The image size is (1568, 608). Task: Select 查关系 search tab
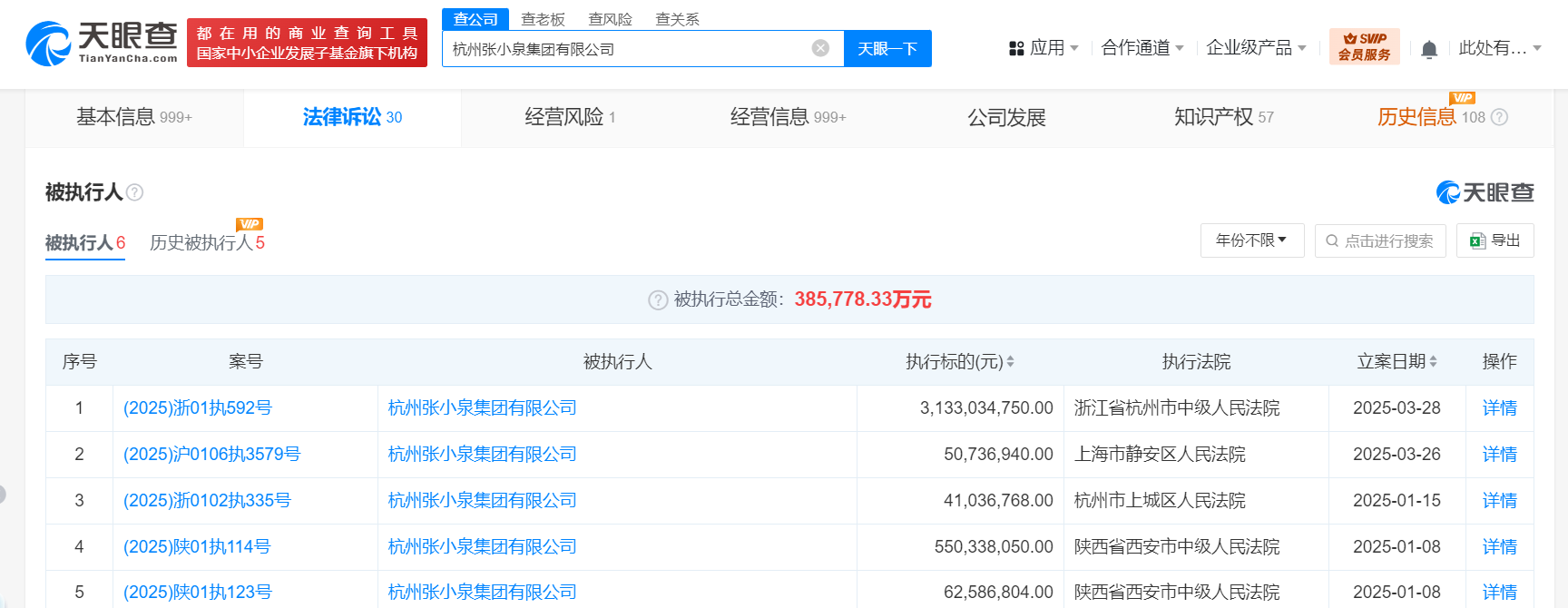pyautogui.click(x=677, y=19)
